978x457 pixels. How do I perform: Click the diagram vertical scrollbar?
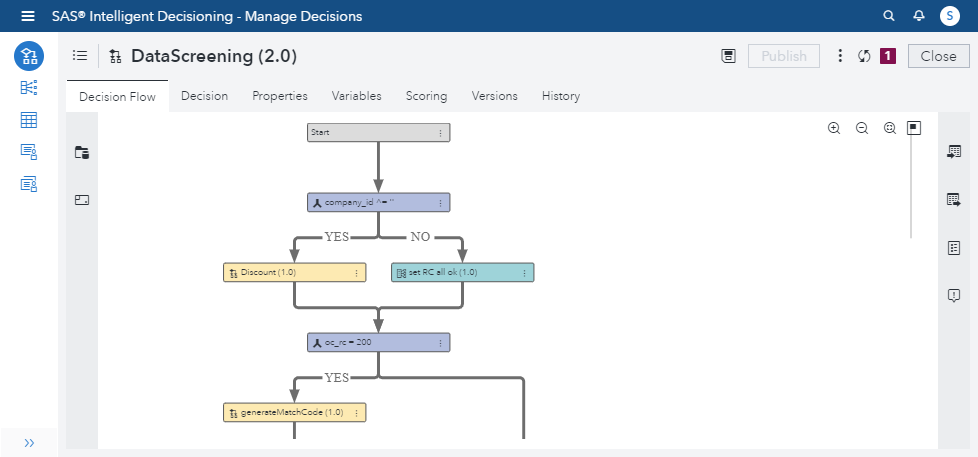pyautogui.click(x=911, y=187)
